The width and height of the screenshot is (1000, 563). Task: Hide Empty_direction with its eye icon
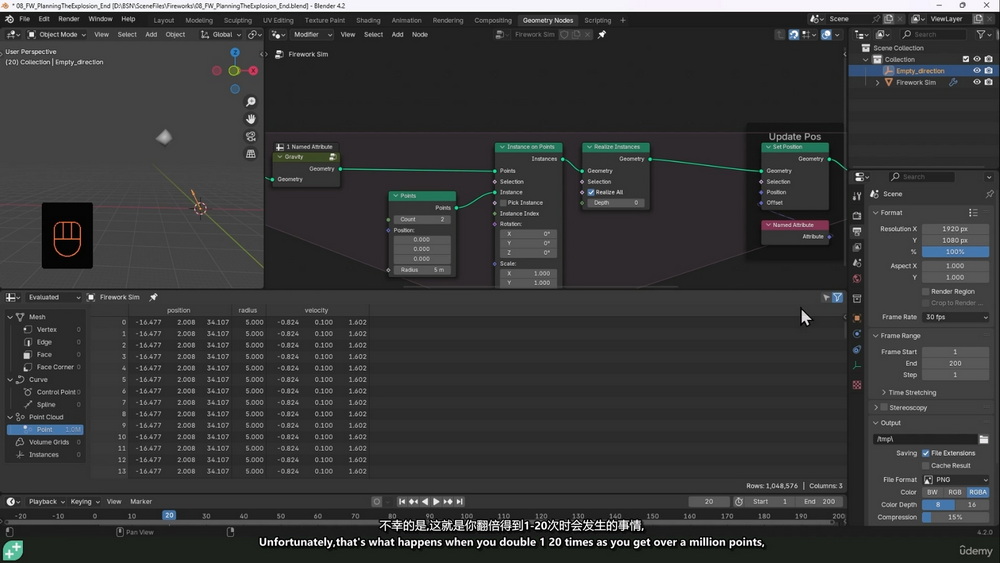click(x=976, y=71)
